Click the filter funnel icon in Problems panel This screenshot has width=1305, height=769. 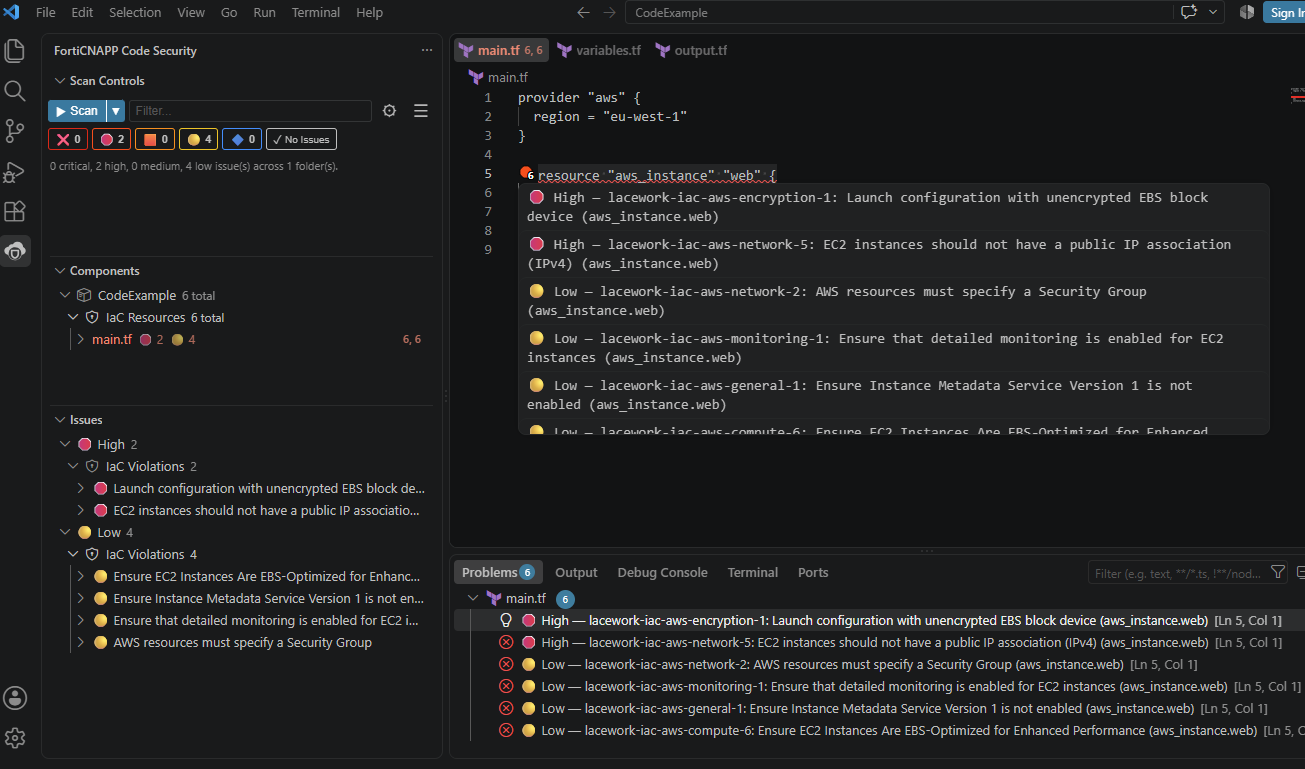1277,573
